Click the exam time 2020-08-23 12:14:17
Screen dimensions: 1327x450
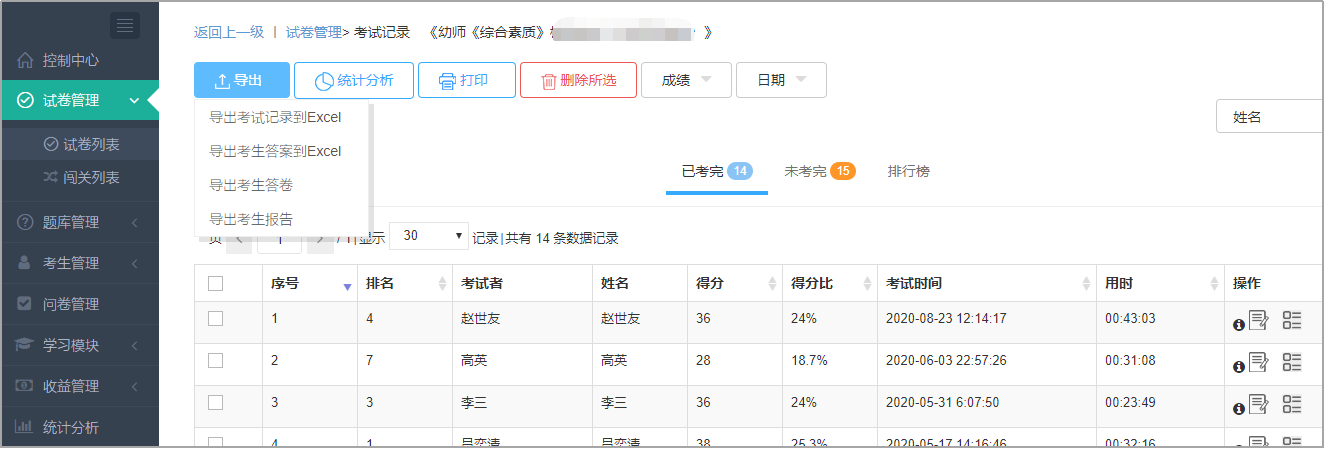click(x=946, y=319)
